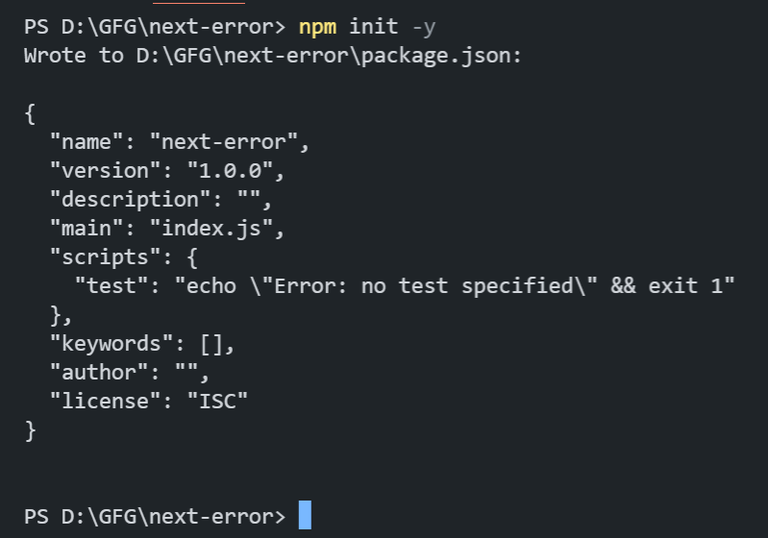The height and width of the screenshot is (538, 768).
Task: Click the blinking cursor block at the bottom prompt
Action: coord(305,515)
